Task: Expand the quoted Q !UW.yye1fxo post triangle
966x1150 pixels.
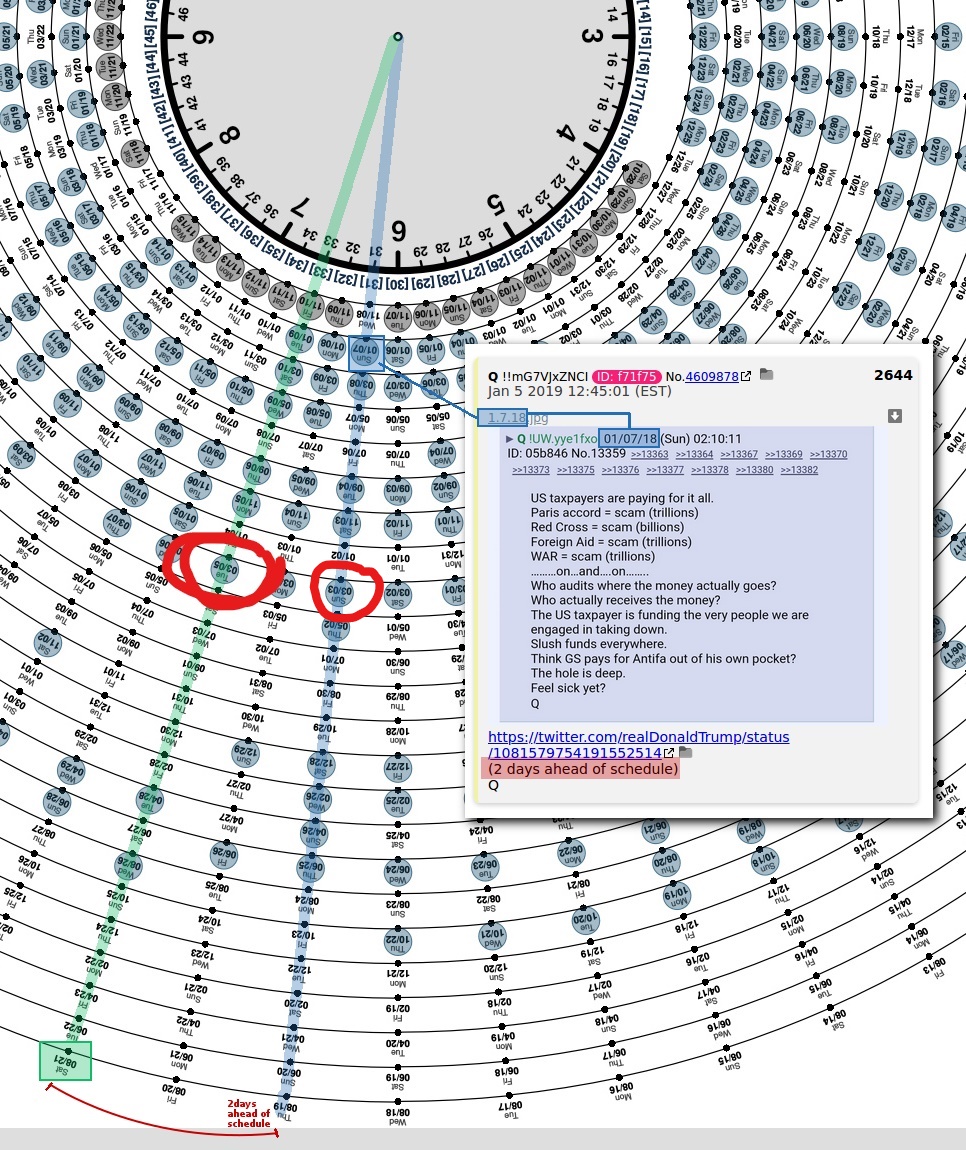Action: point(509,439)
